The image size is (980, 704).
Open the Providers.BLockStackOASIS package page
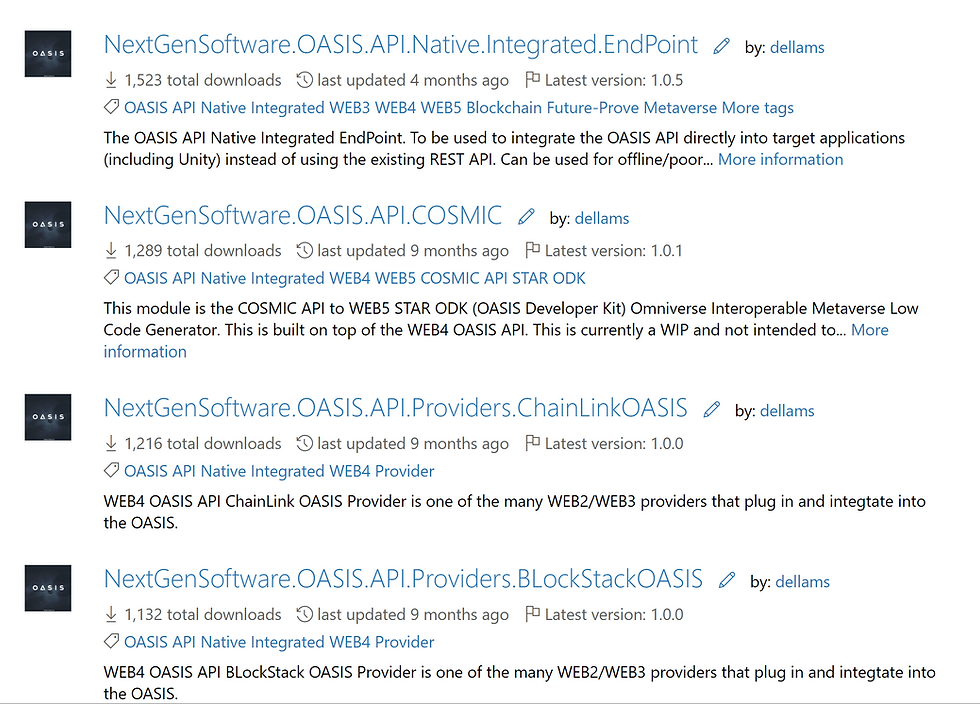click(x=403, y=579)
